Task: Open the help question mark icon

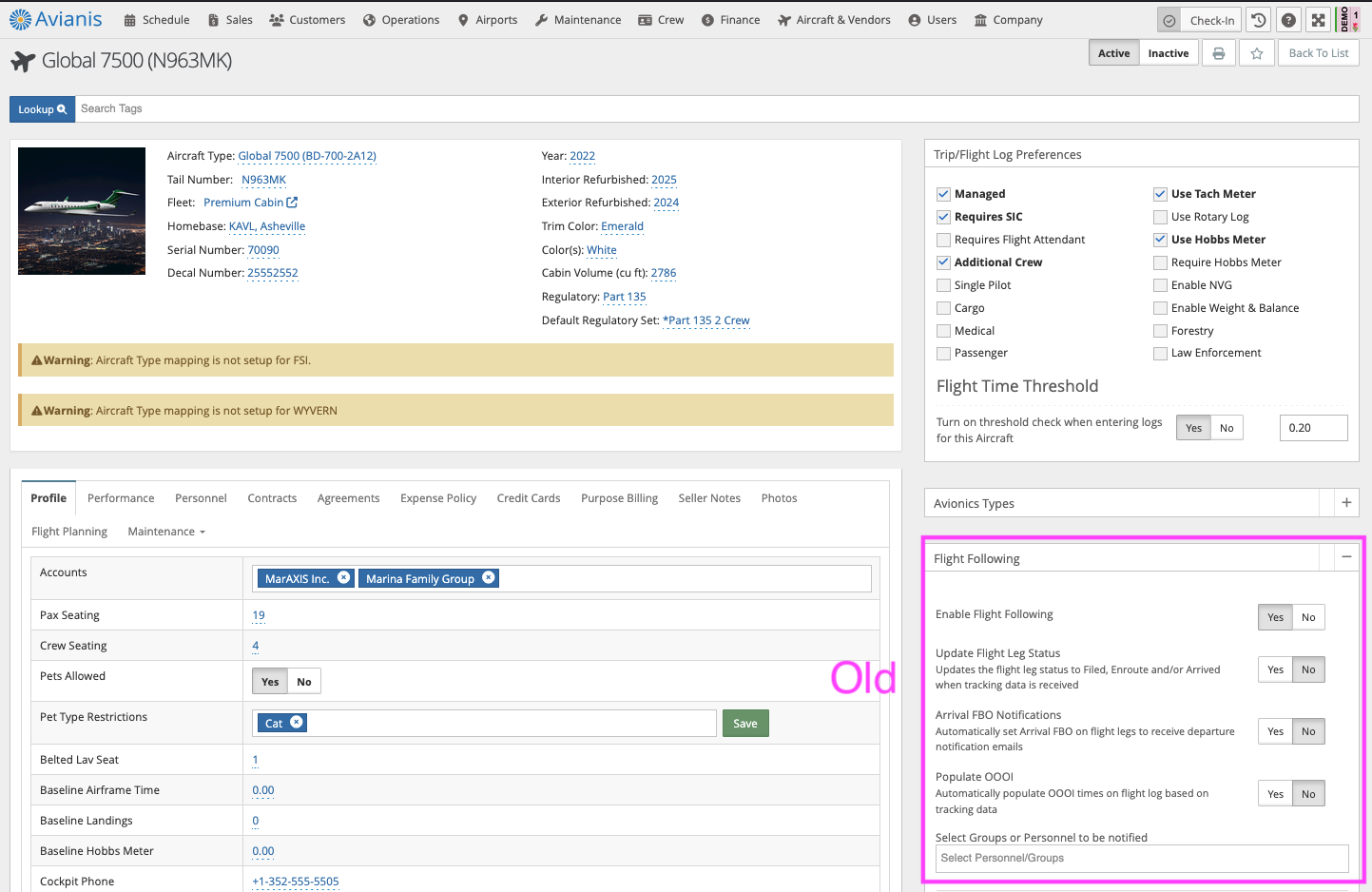Action: click(1288, 20)
